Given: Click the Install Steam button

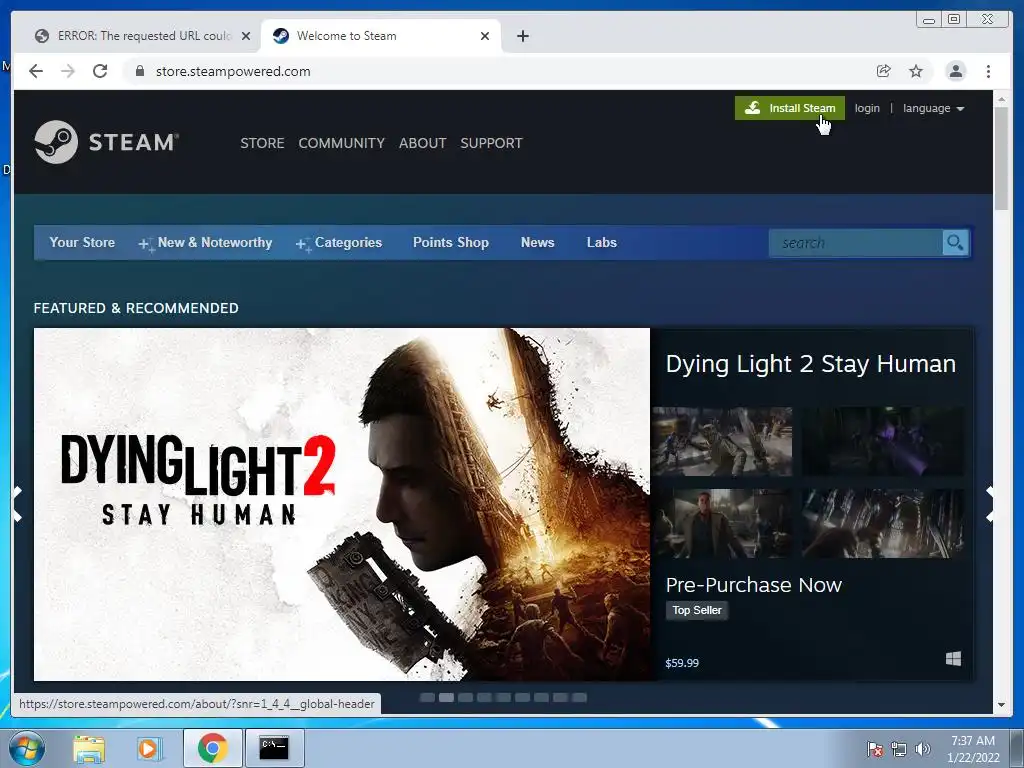Looking at the screenshot, I should tap(790, 108).
